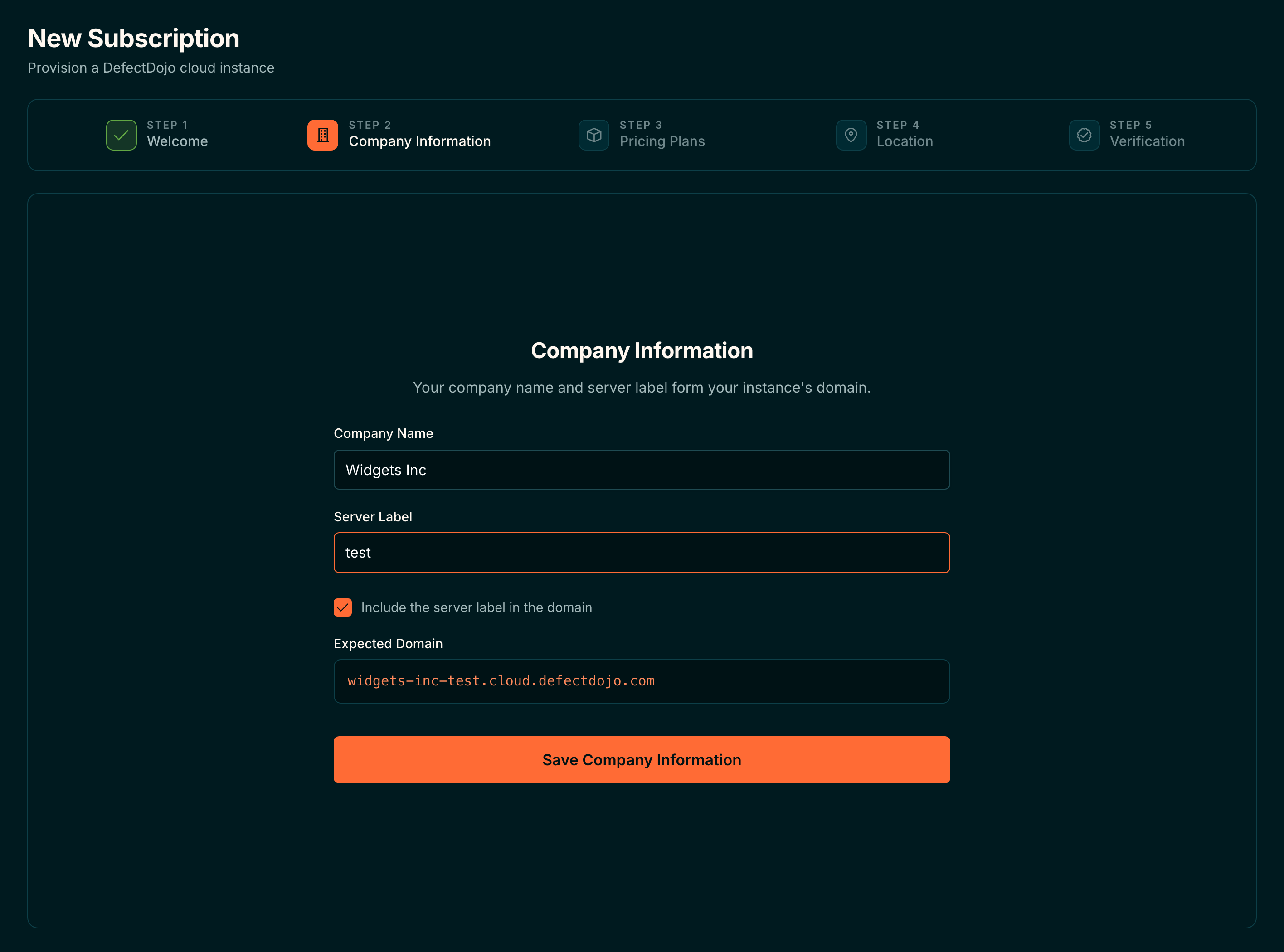Image resolution: width=1284 pixels, height=952 pixels.
Task: Click the 'Include the server label in the domain' text
Action: 477,607
